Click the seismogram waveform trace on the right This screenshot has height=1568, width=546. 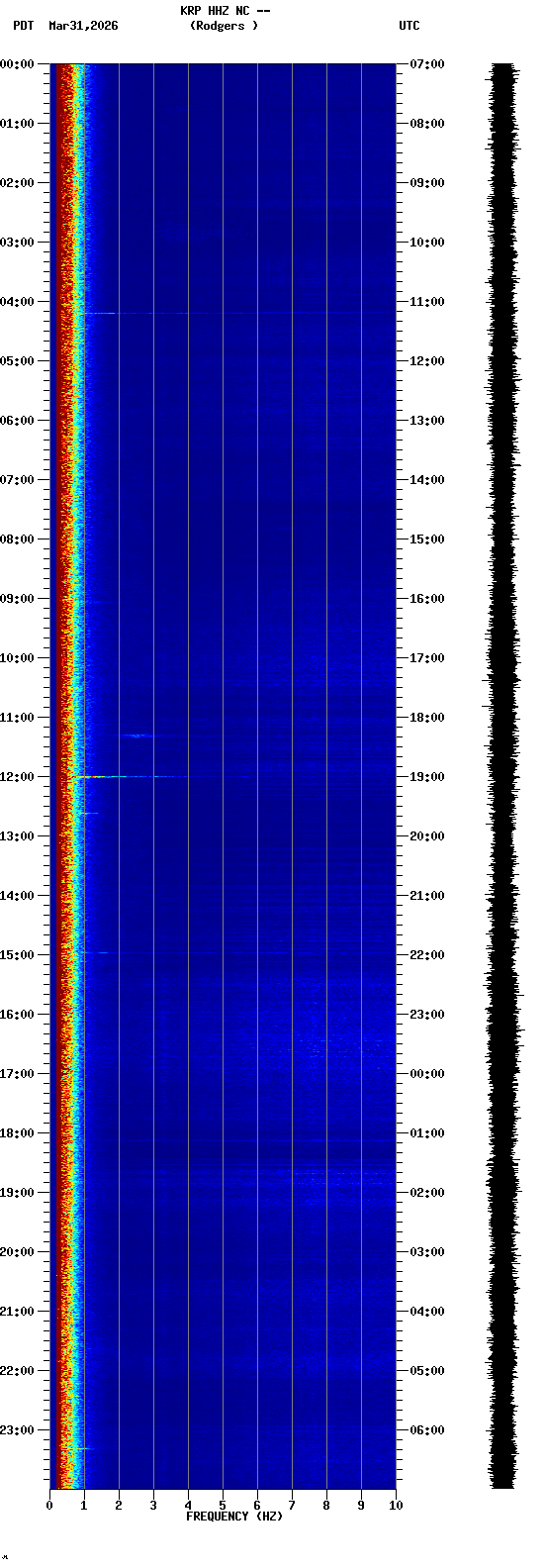[502, 776]
